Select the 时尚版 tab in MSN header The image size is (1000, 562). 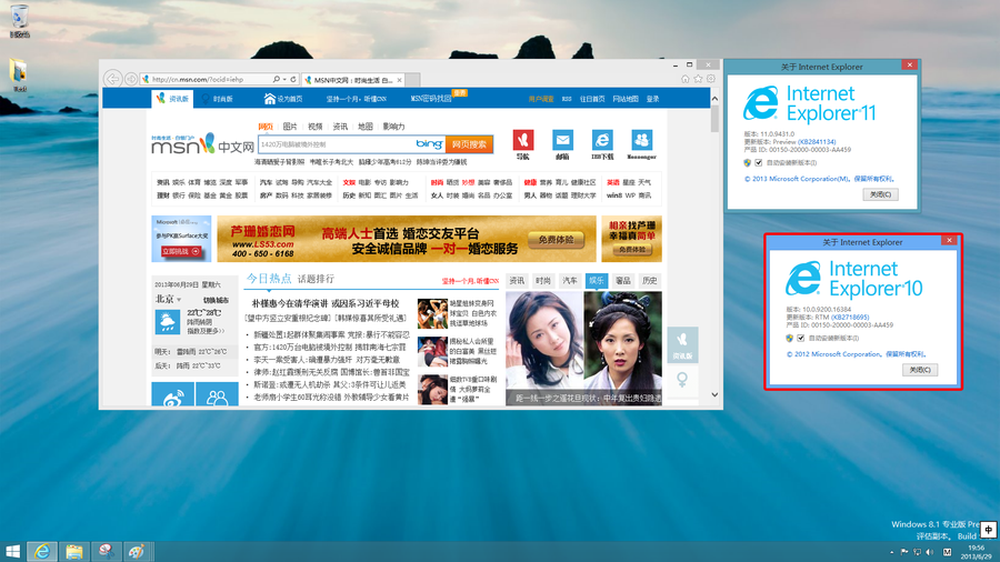click(x=217, y=99)
